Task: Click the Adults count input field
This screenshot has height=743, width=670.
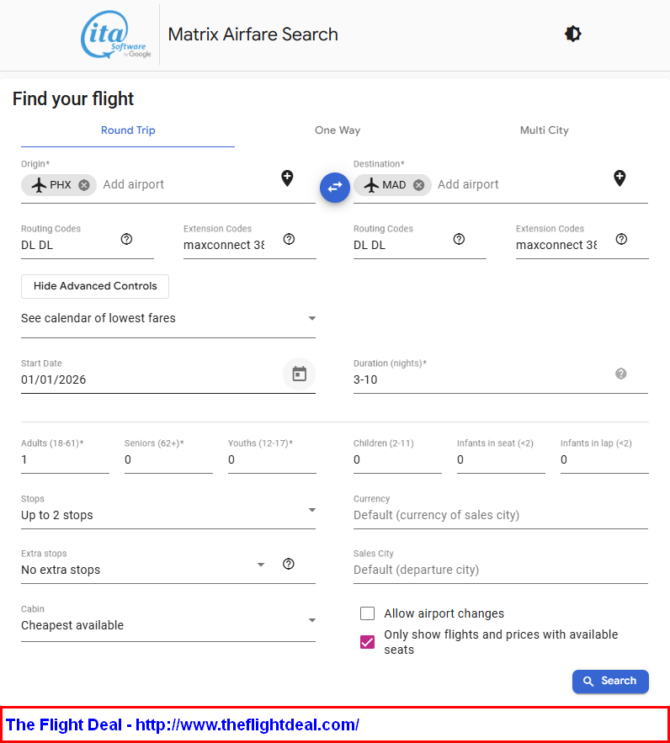Action: 64,460
